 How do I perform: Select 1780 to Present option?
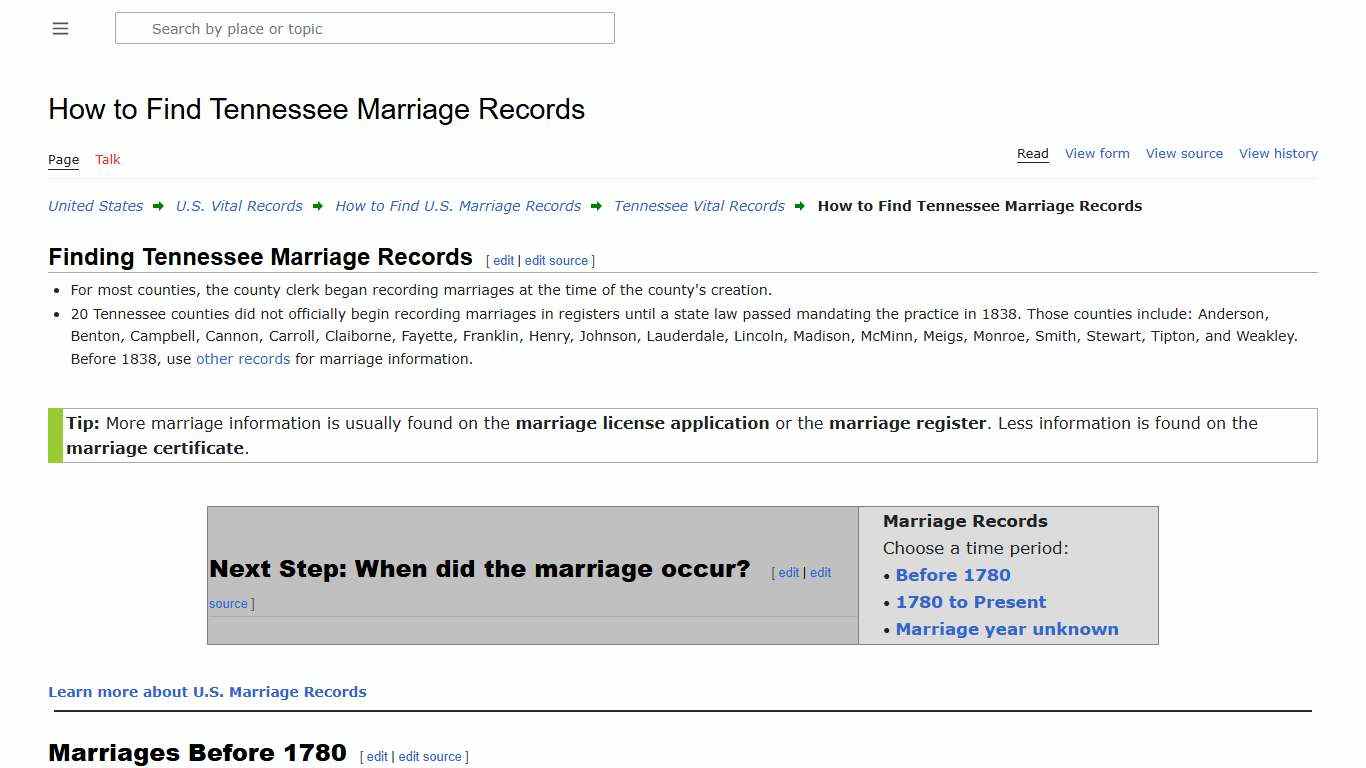tap(970, 602)
